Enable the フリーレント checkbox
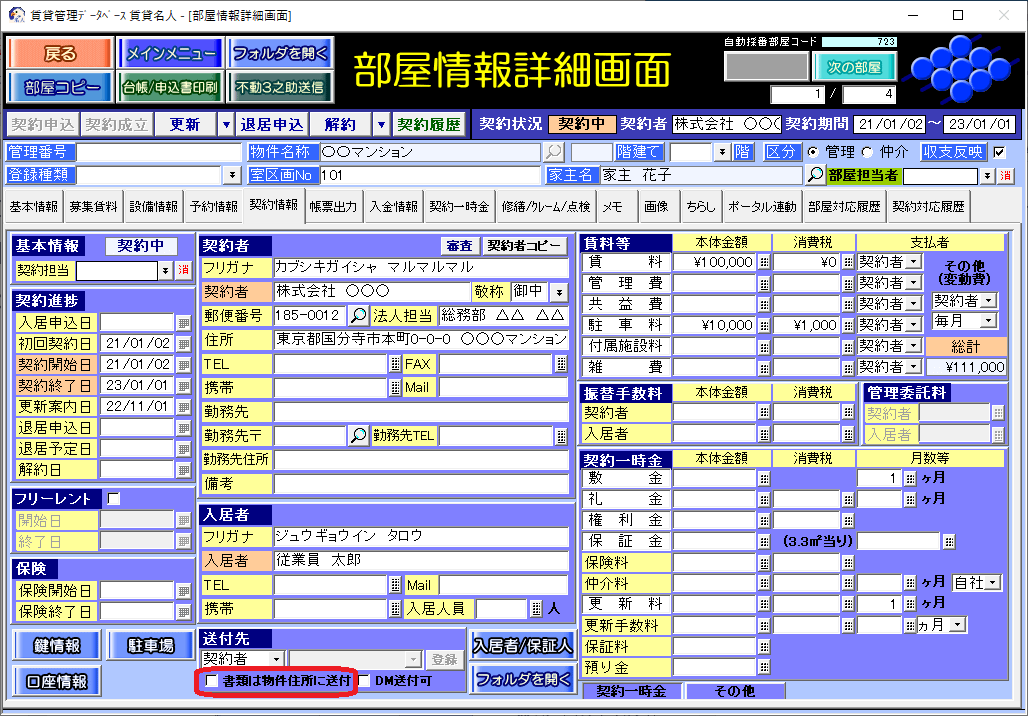1028x716 pixels. [113, 498]
